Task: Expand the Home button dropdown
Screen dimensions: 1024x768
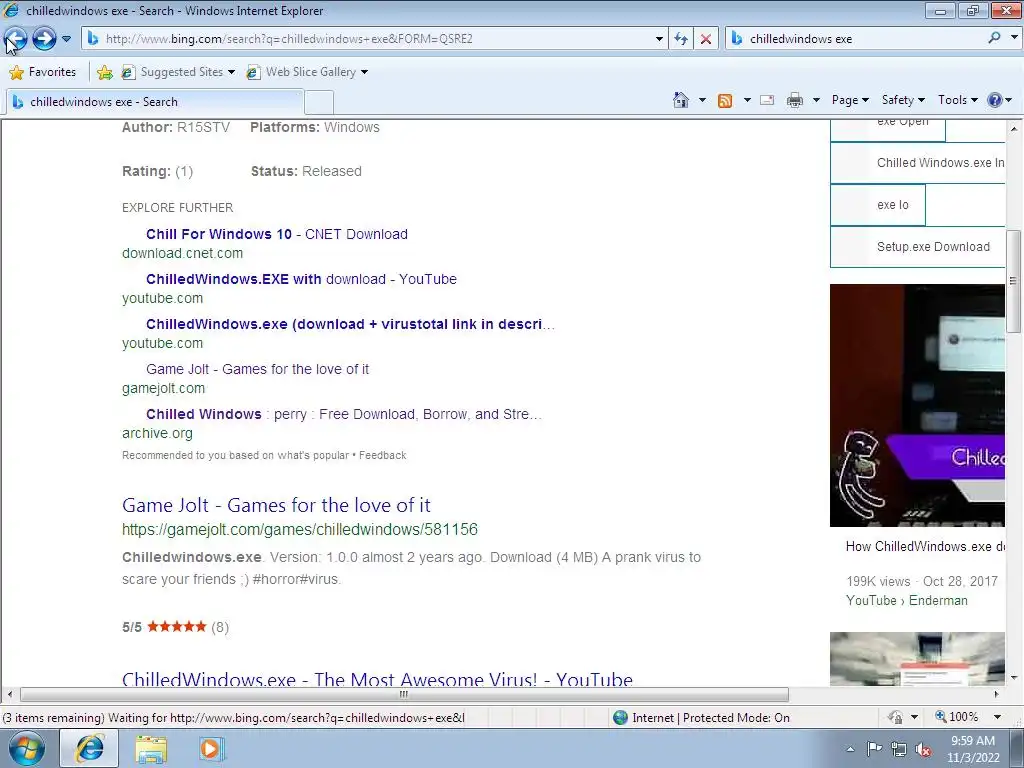Action: (702, 100)
